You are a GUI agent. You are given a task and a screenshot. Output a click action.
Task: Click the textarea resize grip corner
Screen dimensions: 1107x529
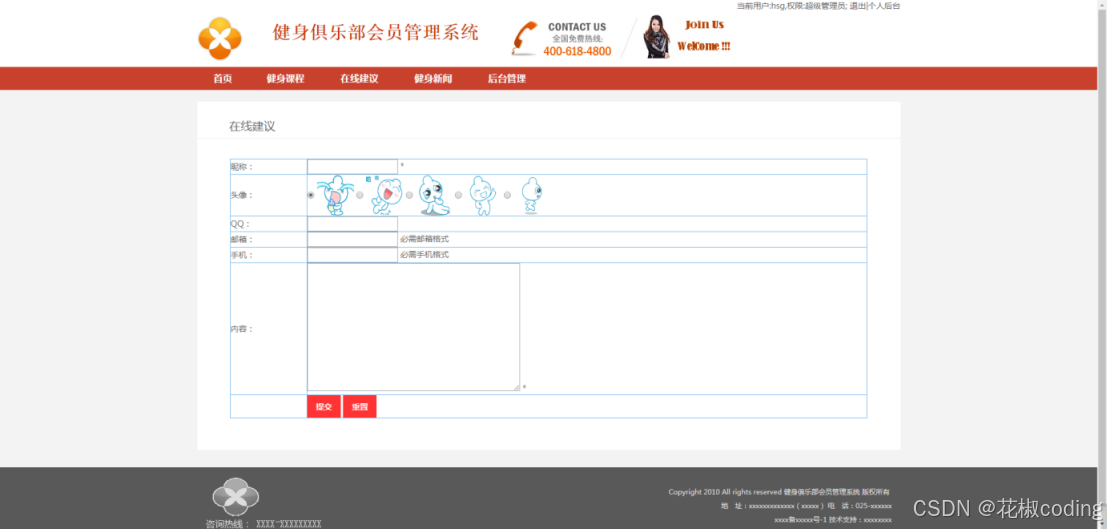517,387
